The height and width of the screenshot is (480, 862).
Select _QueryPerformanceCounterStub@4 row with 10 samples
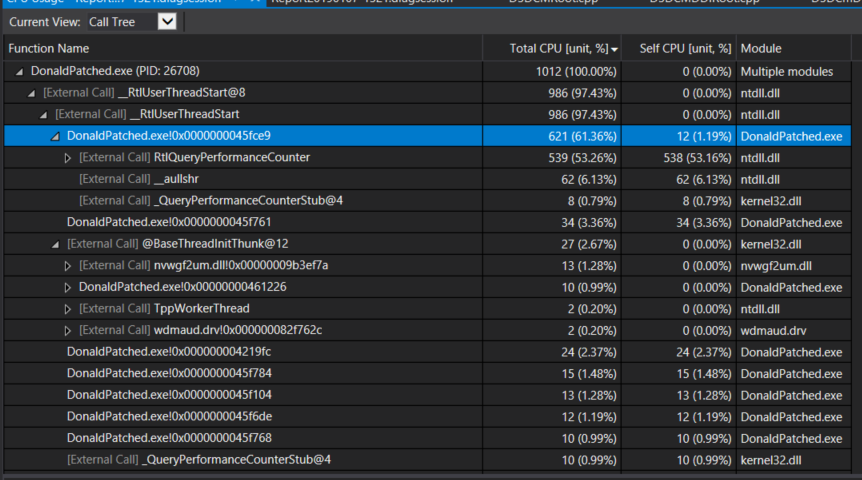pos(427,460)
